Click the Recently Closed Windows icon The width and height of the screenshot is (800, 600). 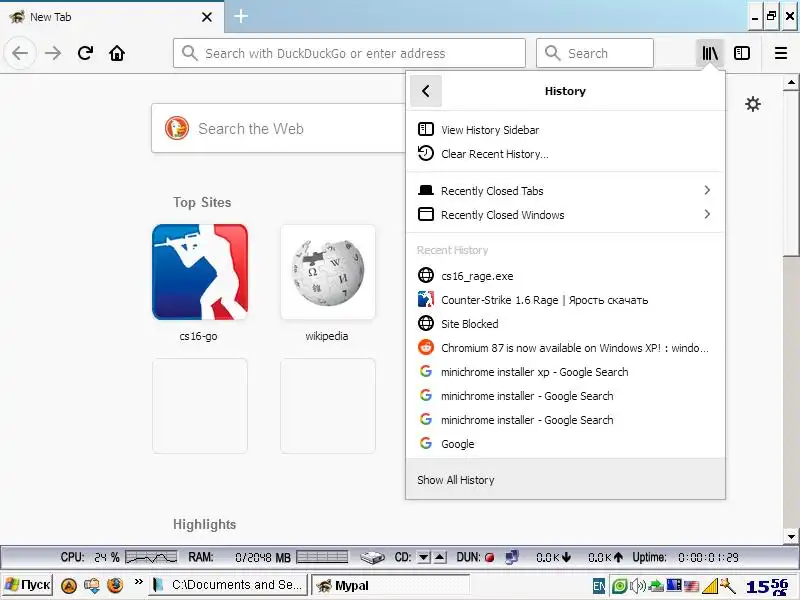[426, 214]
